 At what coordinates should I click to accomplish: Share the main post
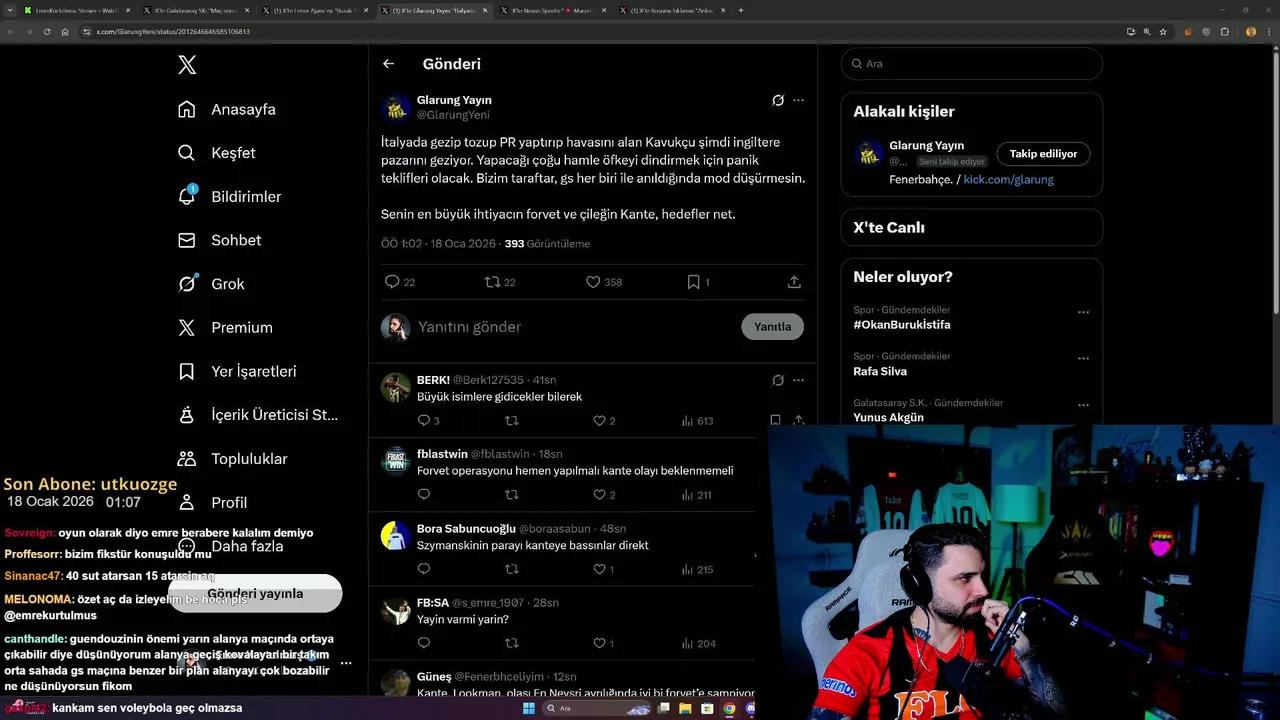point(794,282)
